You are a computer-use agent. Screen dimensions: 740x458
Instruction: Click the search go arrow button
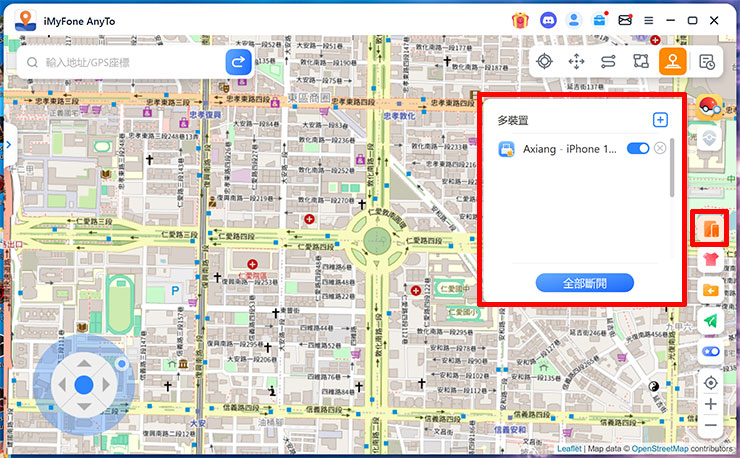pyautogui.click(x=238, y=62)
